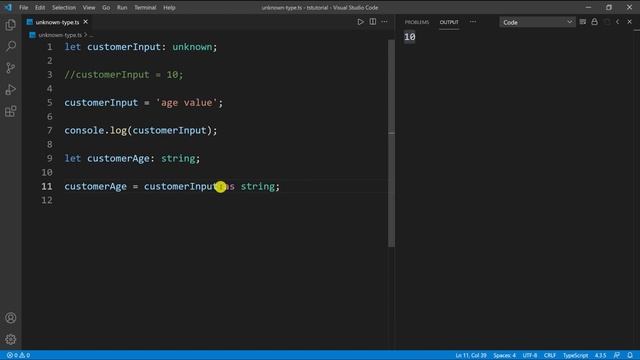Open the notifications bell in status bar
The height and width of the screenshot is (360, 640).
point(630,355)
